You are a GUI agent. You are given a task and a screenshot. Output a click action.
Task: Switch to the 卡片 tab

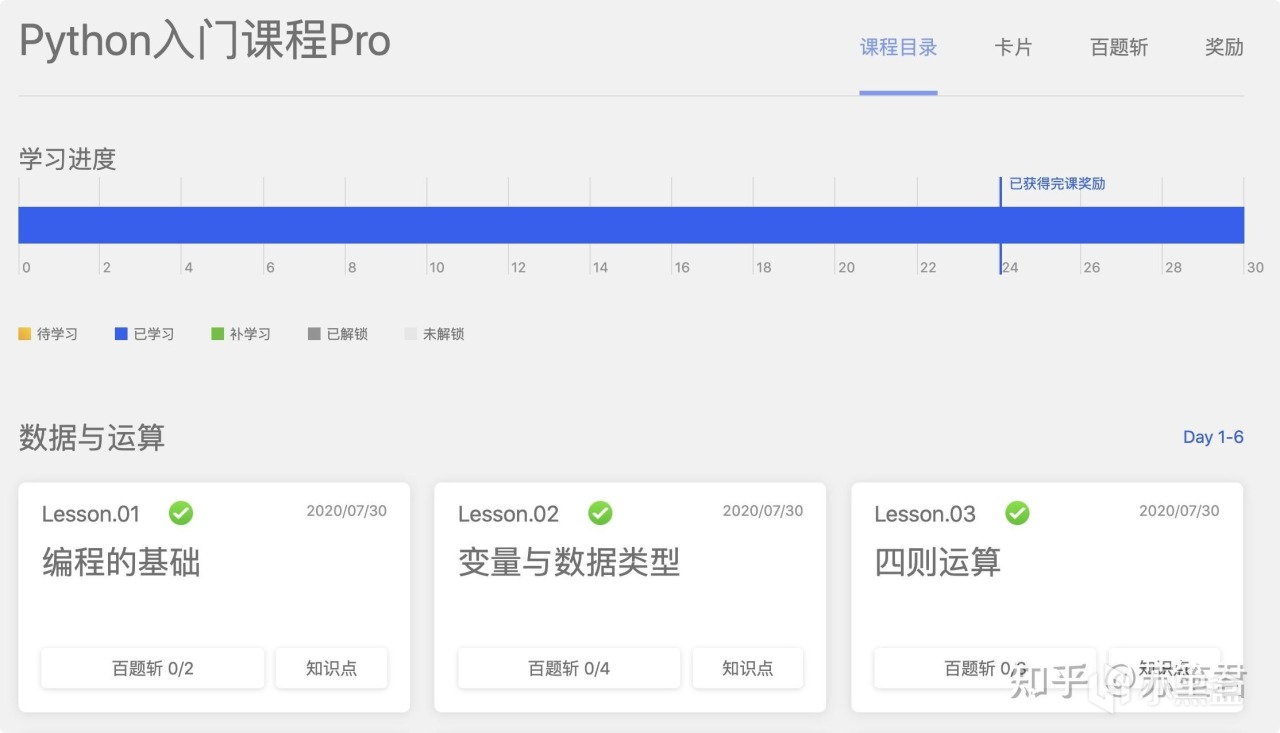coord(1013,47)
